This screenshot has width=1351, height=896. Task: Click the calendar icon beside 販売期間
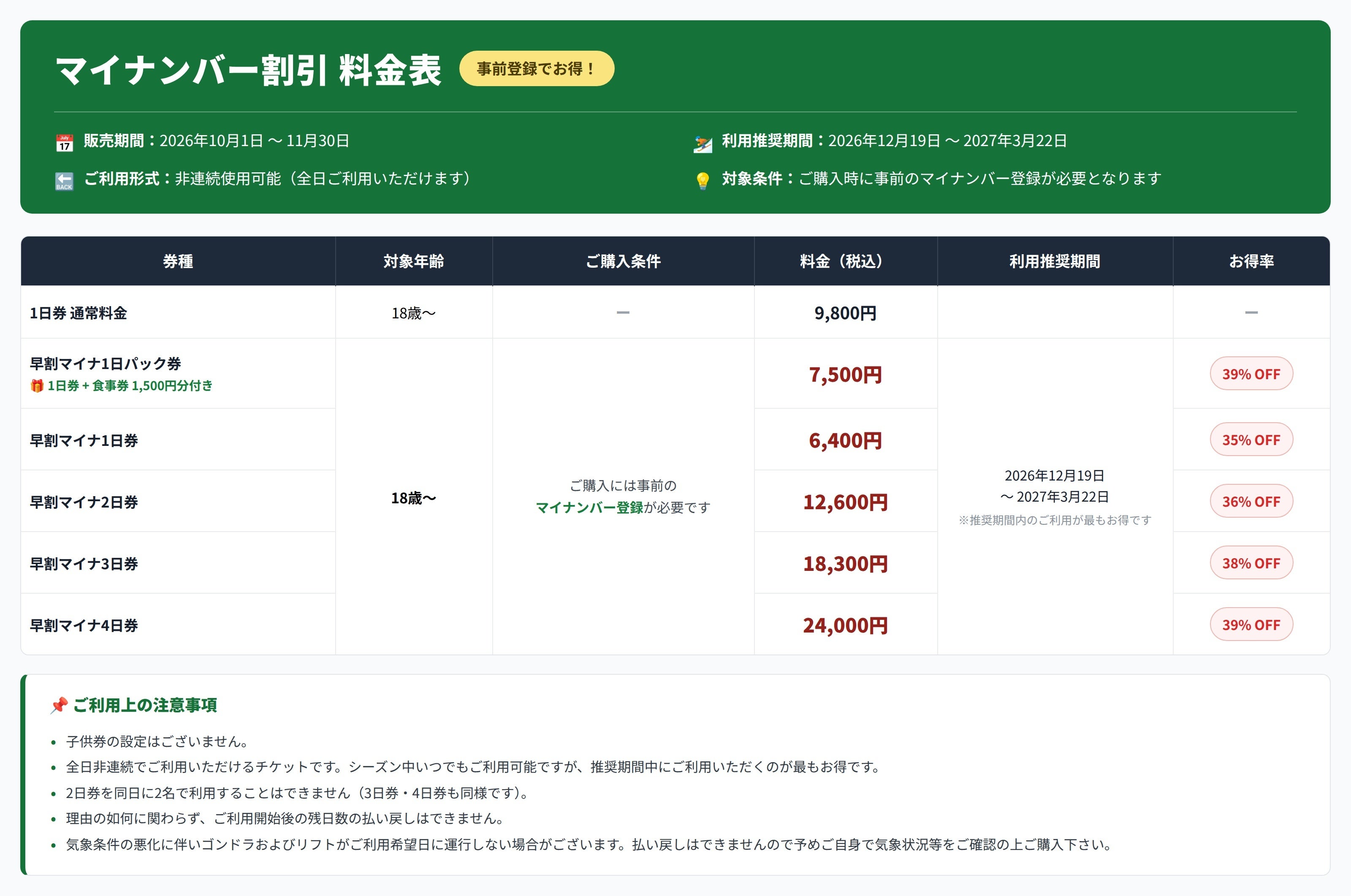[65, 143]
